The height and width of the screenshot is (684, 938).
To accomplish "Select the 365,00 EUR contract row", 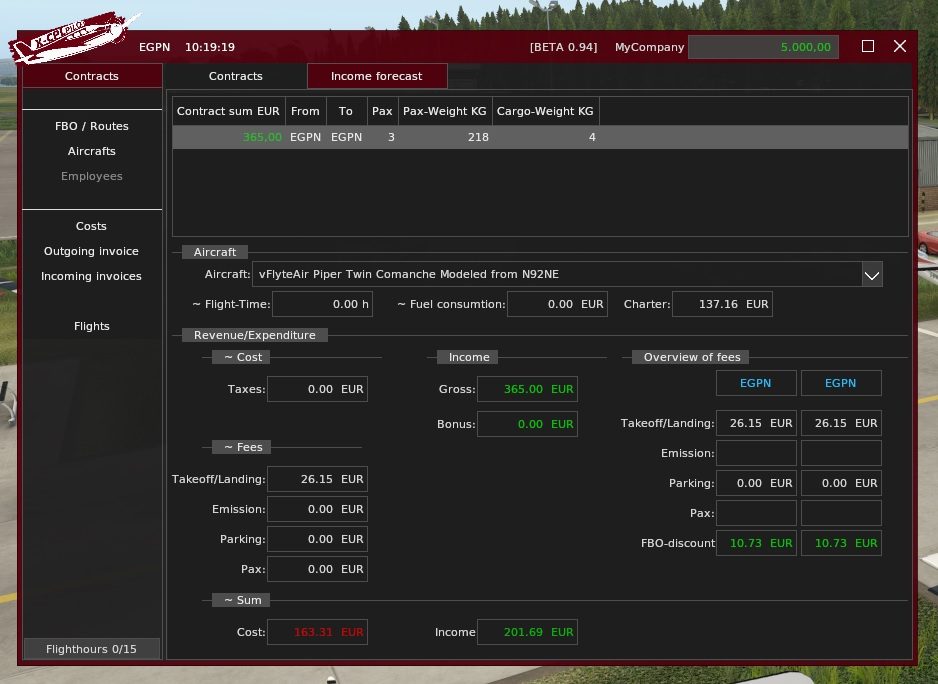I will (x=540, y=137).
